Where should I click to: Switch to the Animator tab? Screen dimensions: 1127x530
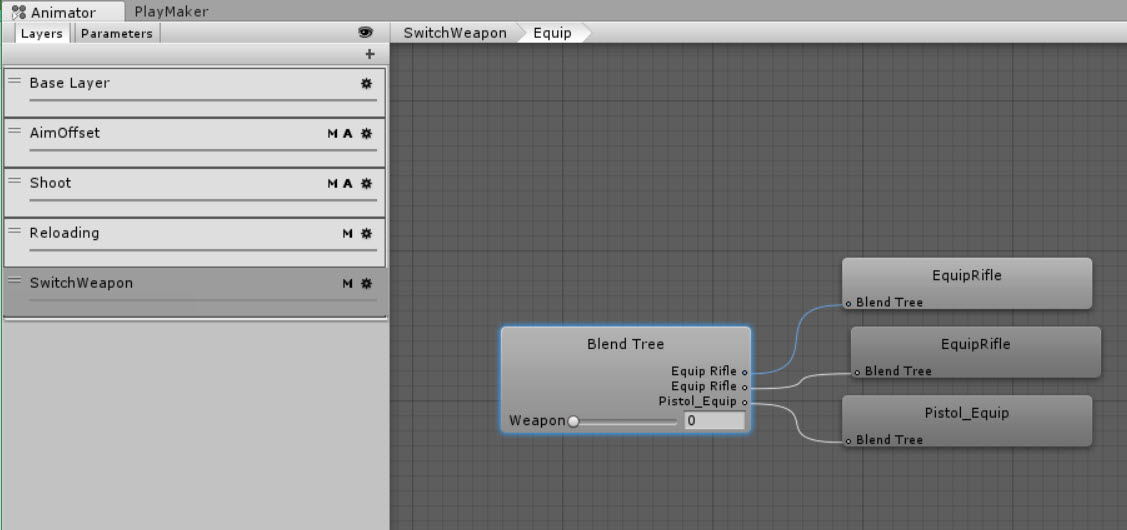tap(63, 12)
